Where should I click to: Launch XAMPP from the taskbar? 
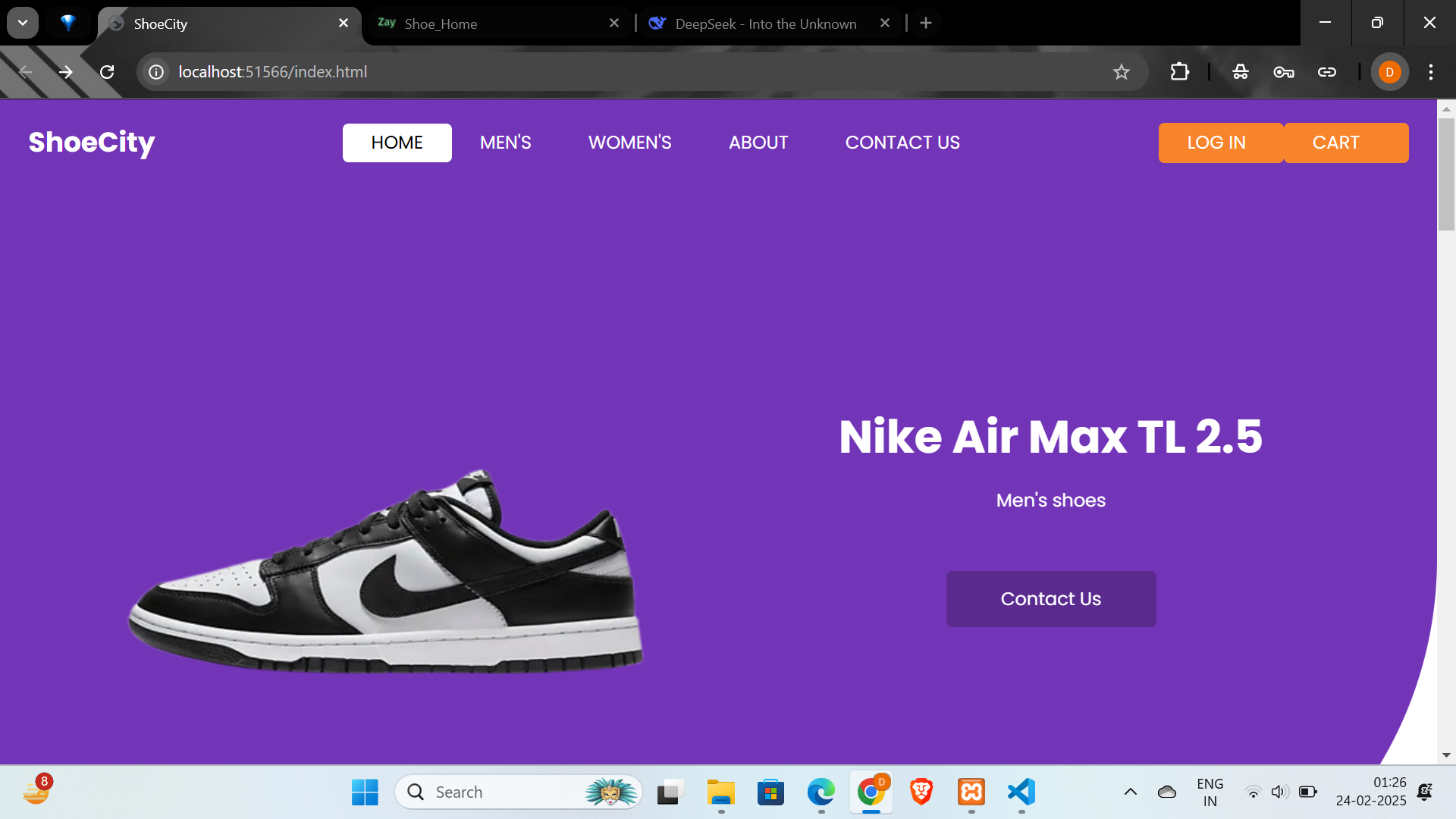click(971, 792)
